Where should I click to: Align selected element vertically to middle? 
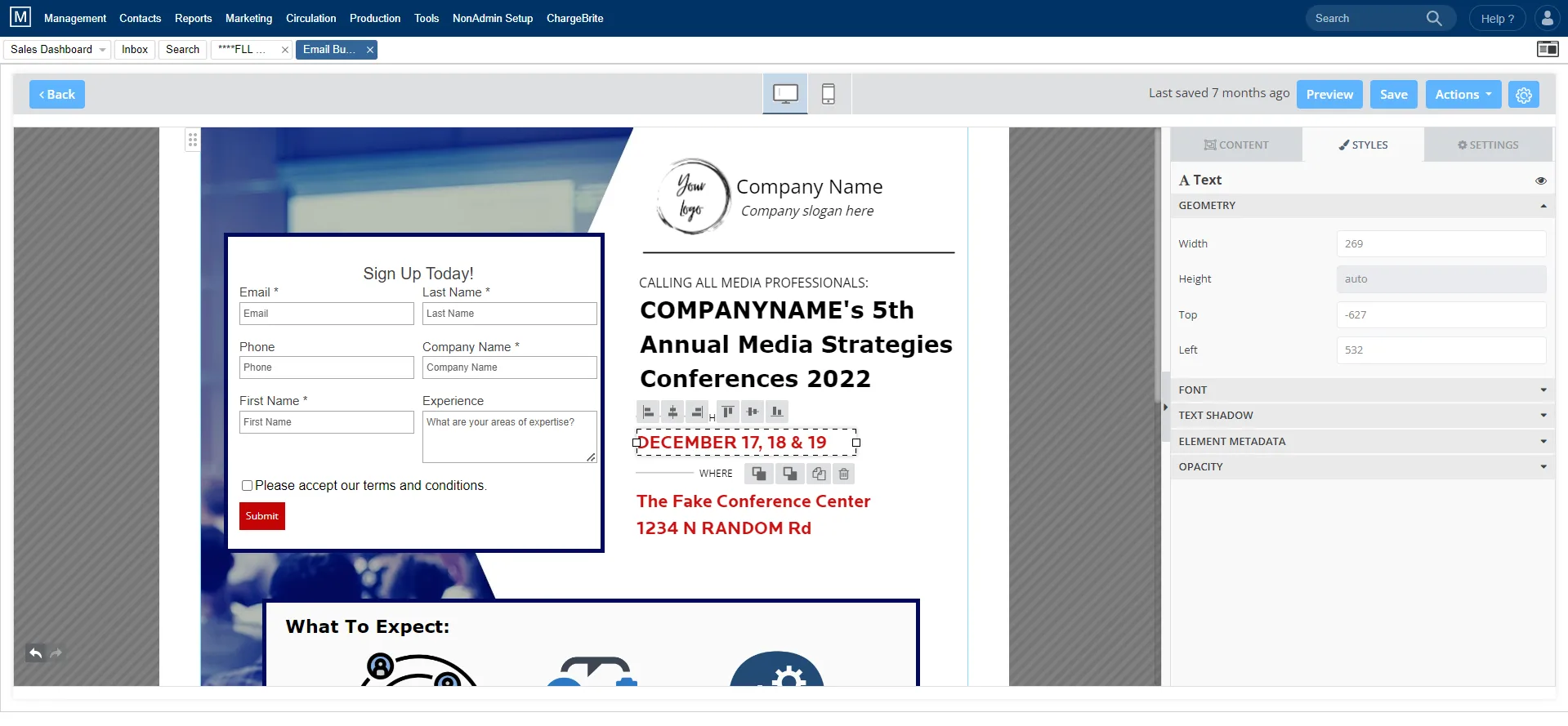(753, 412)
